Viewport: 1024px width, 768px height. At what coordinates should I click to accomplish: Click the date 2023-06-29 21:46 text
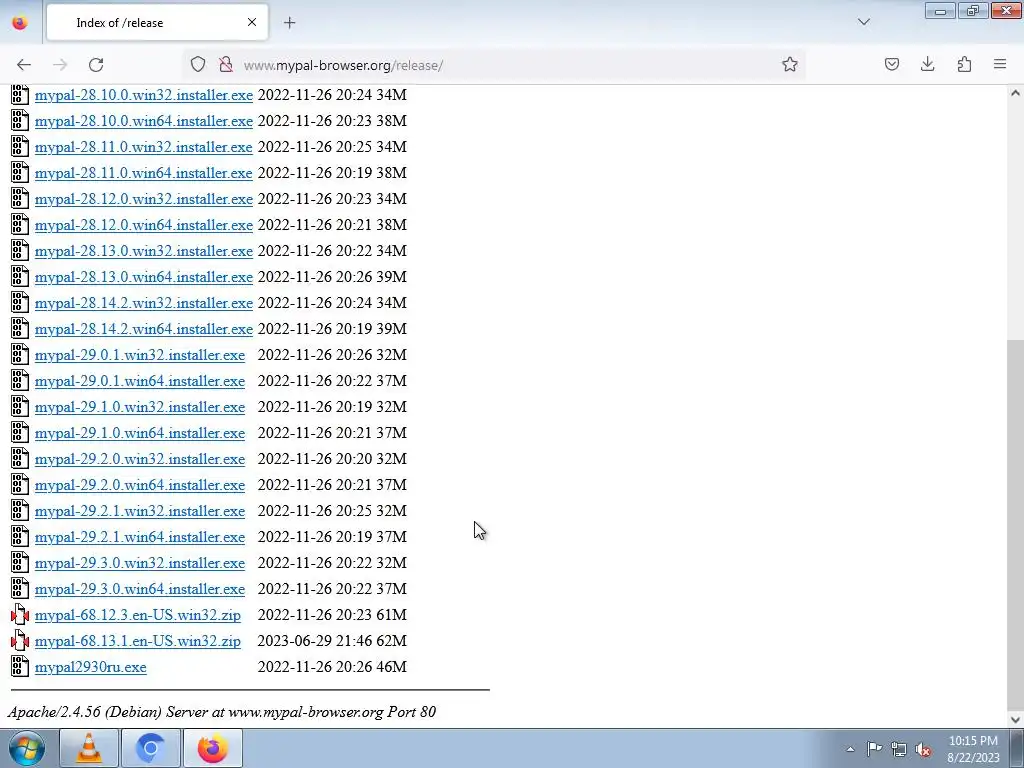(315, 641)
